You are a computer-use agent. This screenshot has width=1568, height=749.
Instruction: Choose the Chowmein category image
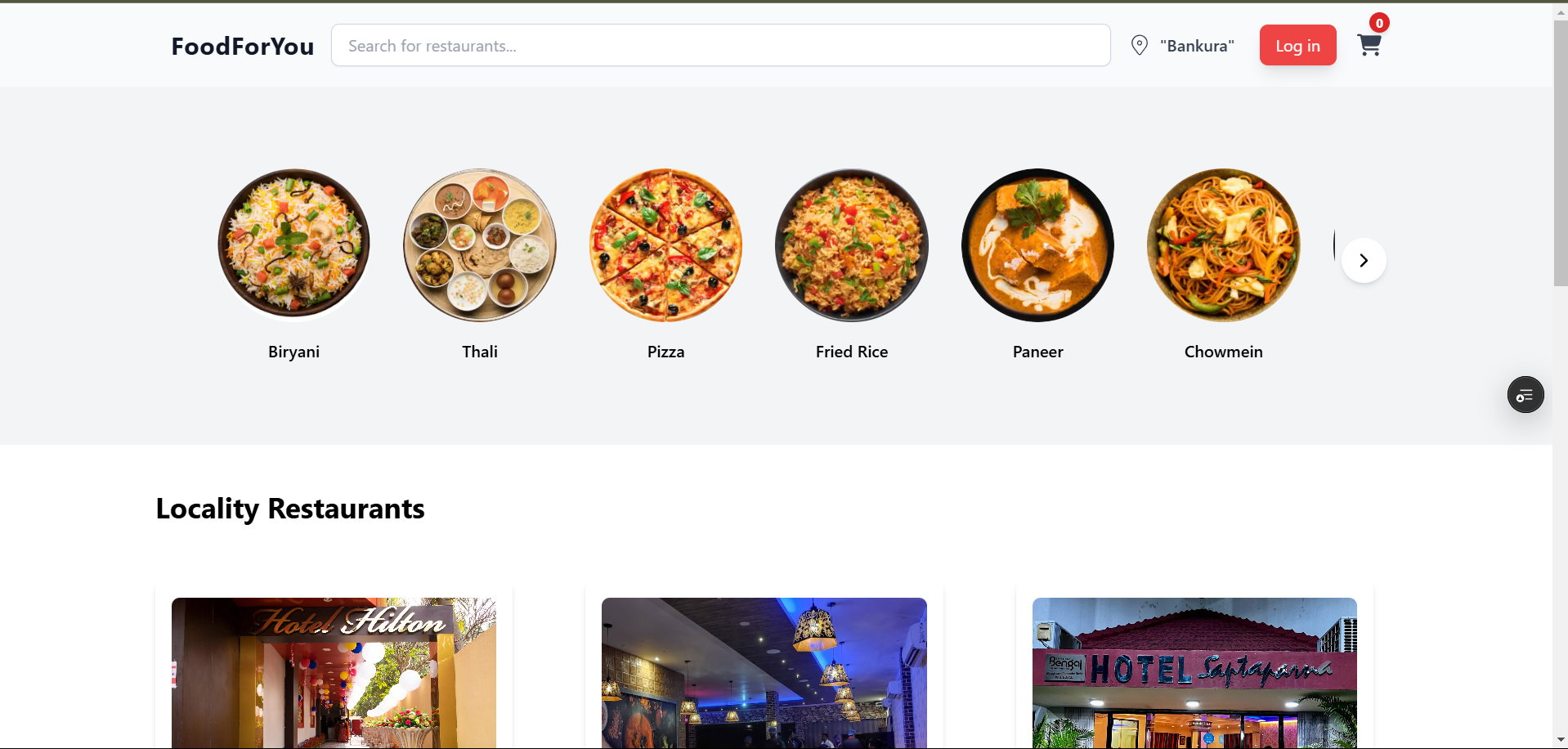pos(1223,244)
